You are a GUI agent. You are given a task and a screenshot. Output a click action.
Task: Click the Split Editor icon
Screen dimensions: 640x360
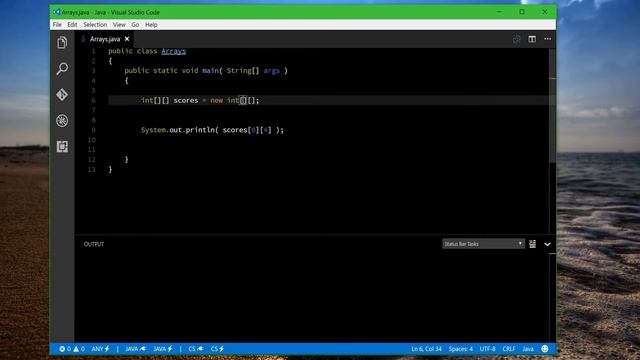point(532,39)
